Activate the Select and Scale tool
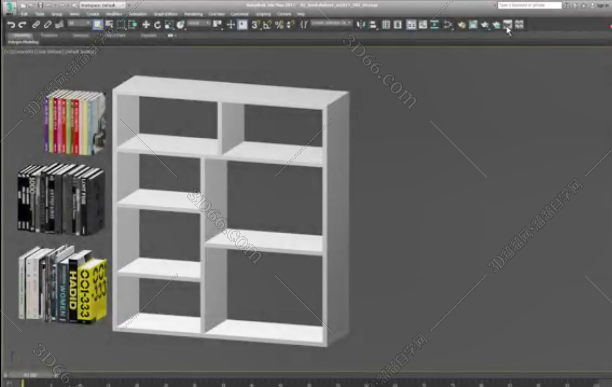612x387 pixels. point(169,25)
